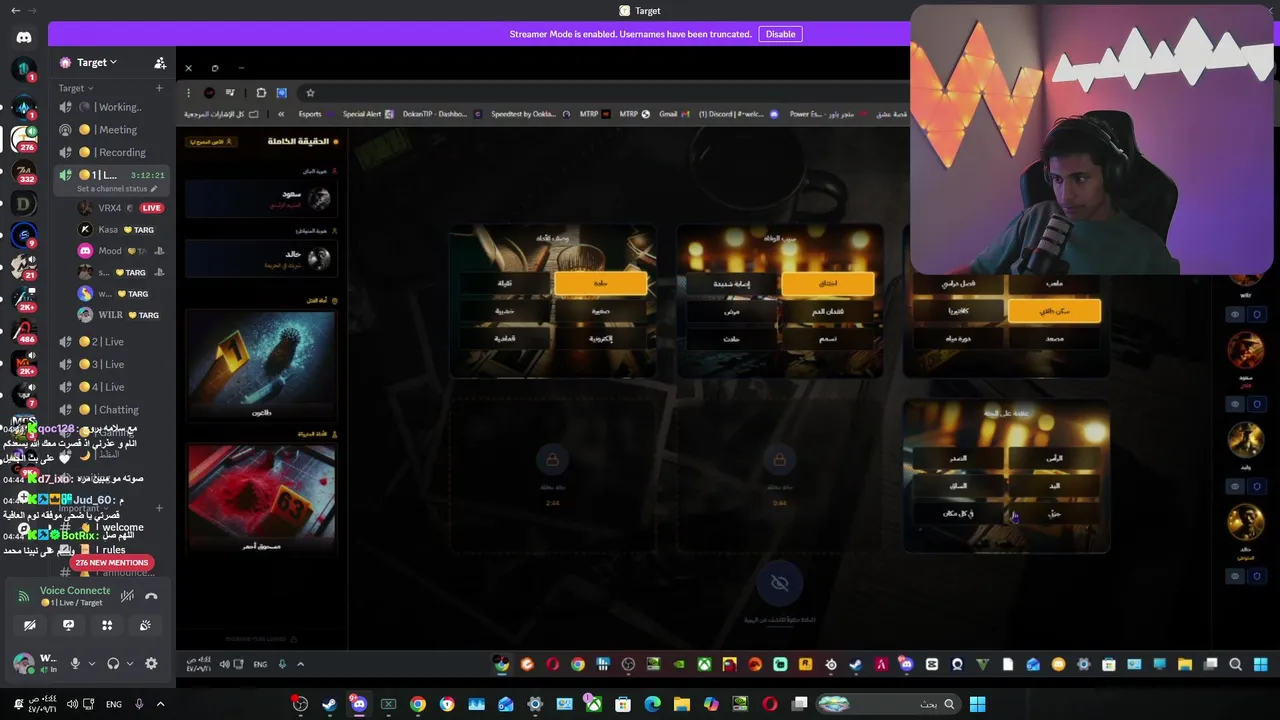The image size is (1280, 720).
Task: Open the screen share icon in voice panel
Action: [68, 625]
